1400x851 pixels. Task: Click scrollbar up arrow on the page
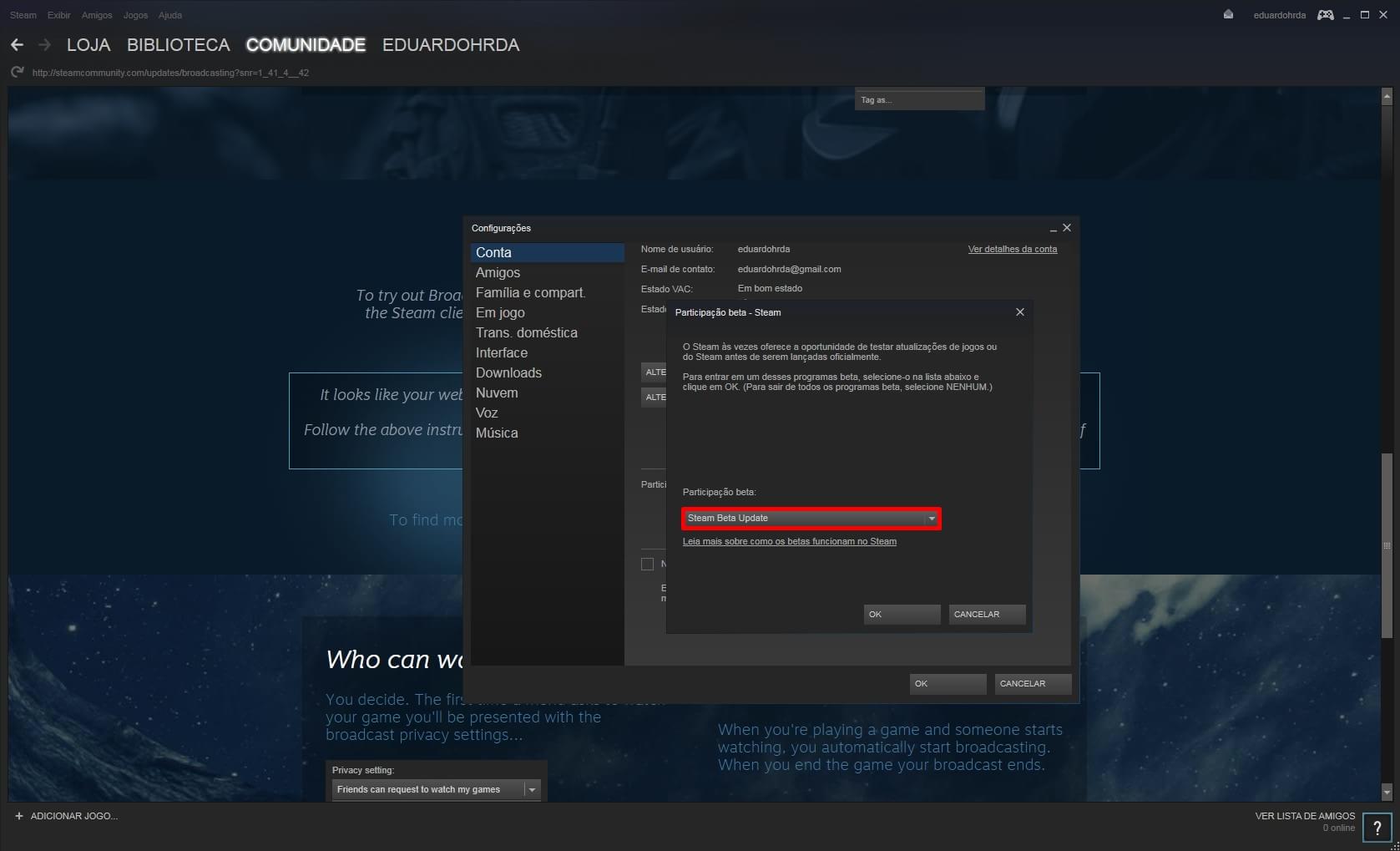1387,96
